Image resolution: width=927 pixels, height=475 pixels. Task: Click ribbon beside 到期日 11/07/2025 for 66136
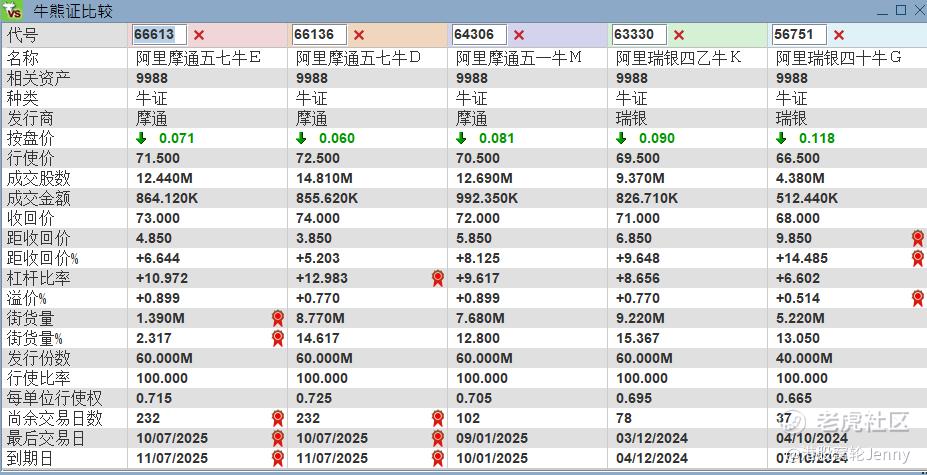point(437,458)
